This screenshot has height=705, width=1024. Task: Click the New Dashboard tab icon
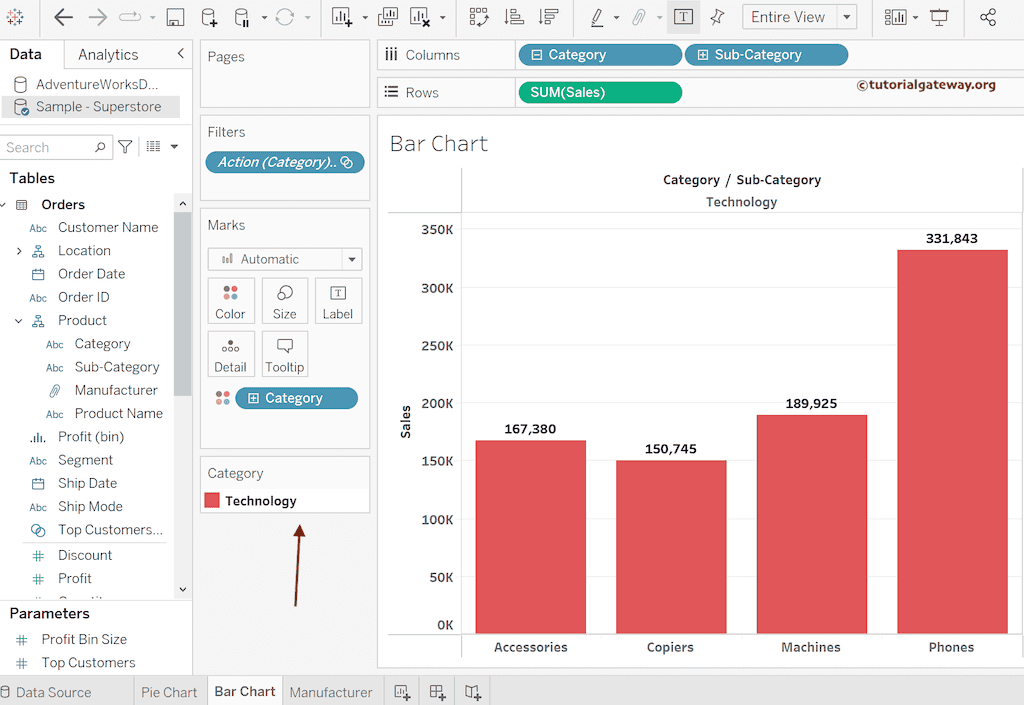(x=437, y=692)
